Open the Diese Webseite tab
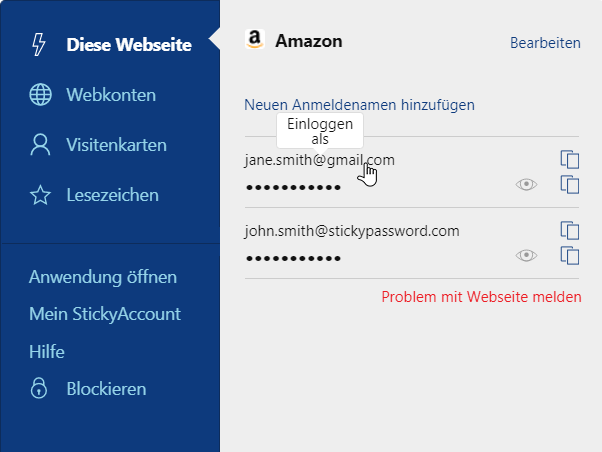602x452 pixels. click(x=129, y=45)
